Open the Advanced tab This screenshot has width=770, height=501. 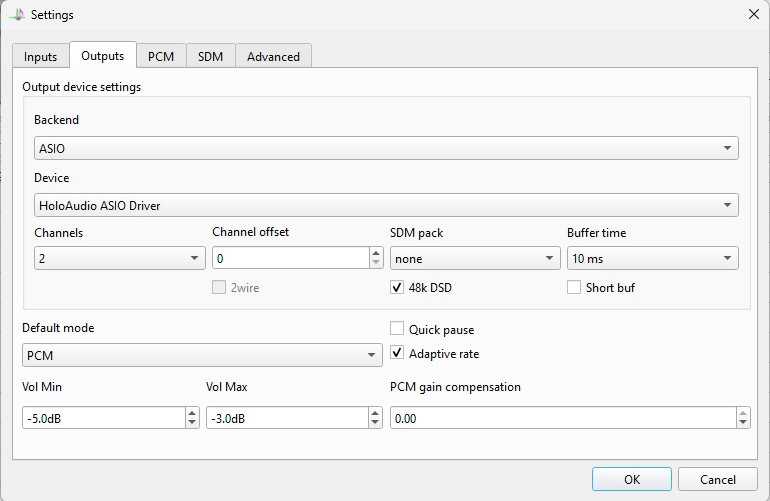[x=273, y=56]
